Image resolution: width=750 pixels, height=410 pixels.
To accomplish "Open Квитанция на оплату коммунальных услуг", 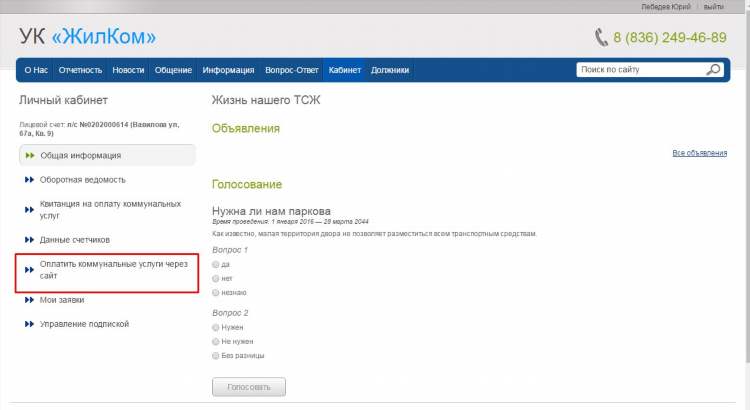I will (110, 210).
